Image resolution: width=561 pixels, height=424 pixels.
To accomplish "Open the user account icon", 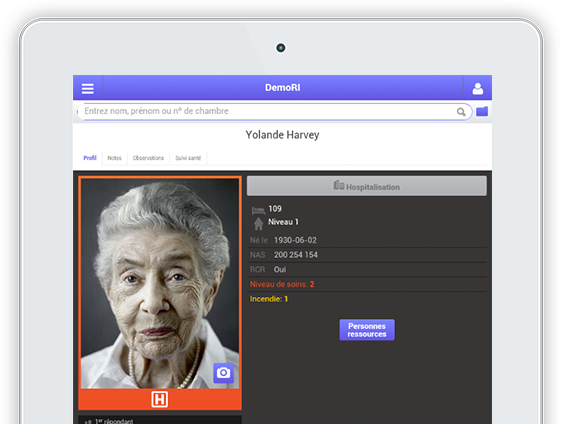I will tap(478, 88).
